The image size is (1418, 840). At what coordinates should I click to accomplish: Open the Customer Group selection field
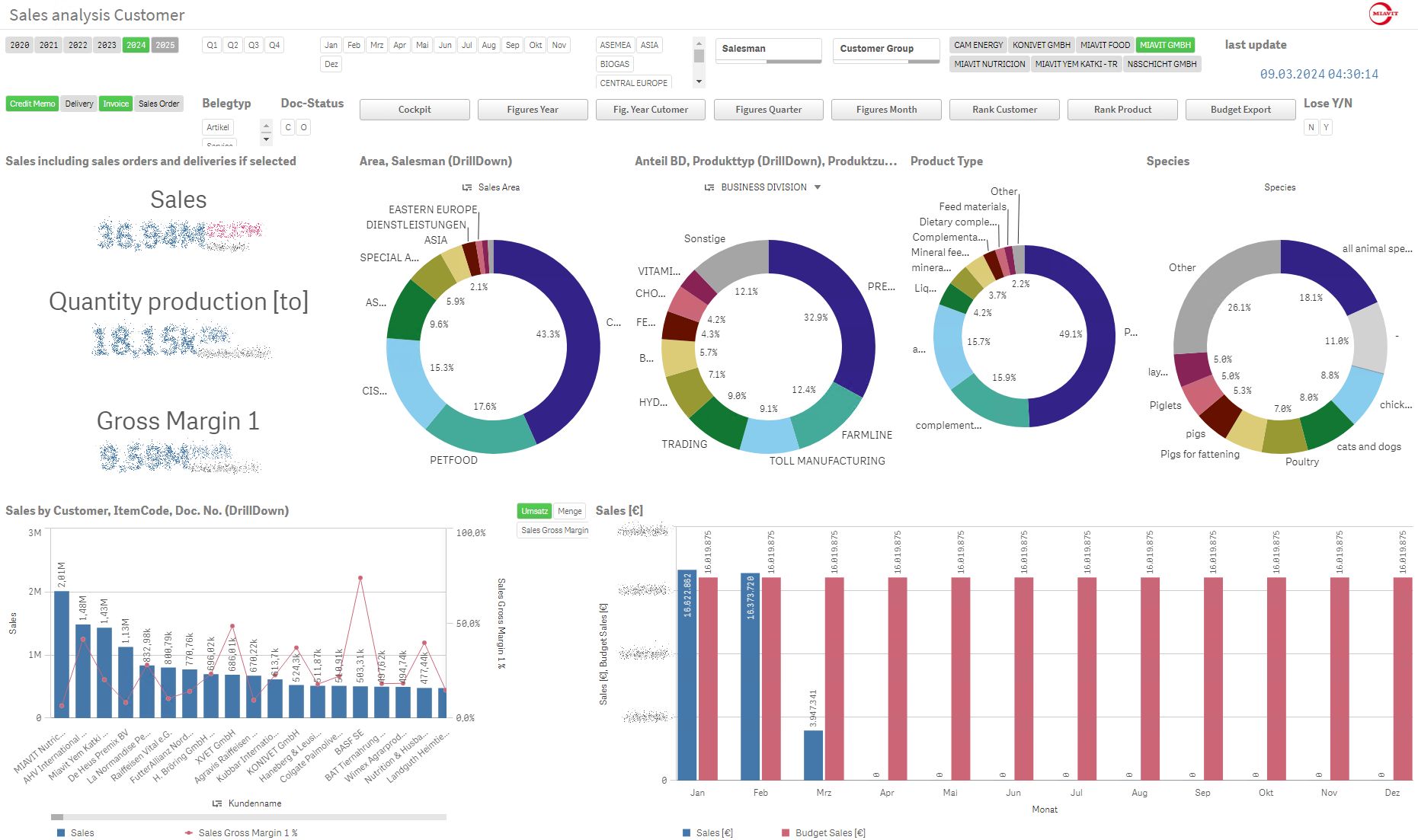click(x=885, y=48)
